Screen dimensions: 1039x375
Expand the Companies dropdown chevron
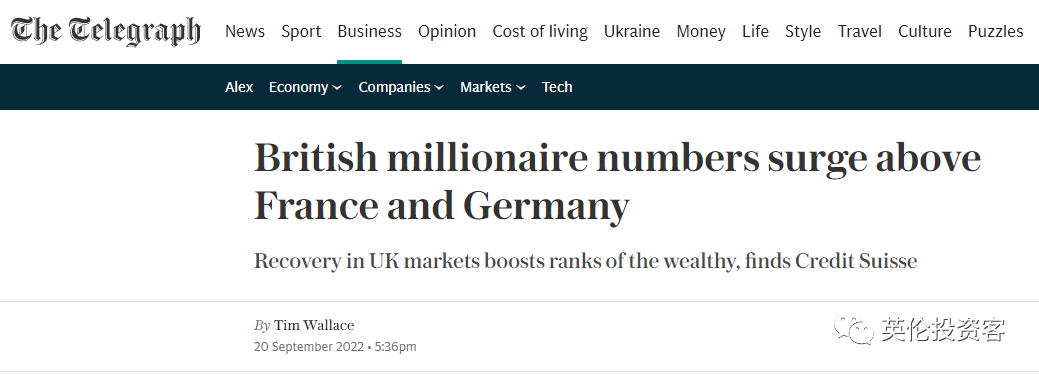click(x=439, y=87)
